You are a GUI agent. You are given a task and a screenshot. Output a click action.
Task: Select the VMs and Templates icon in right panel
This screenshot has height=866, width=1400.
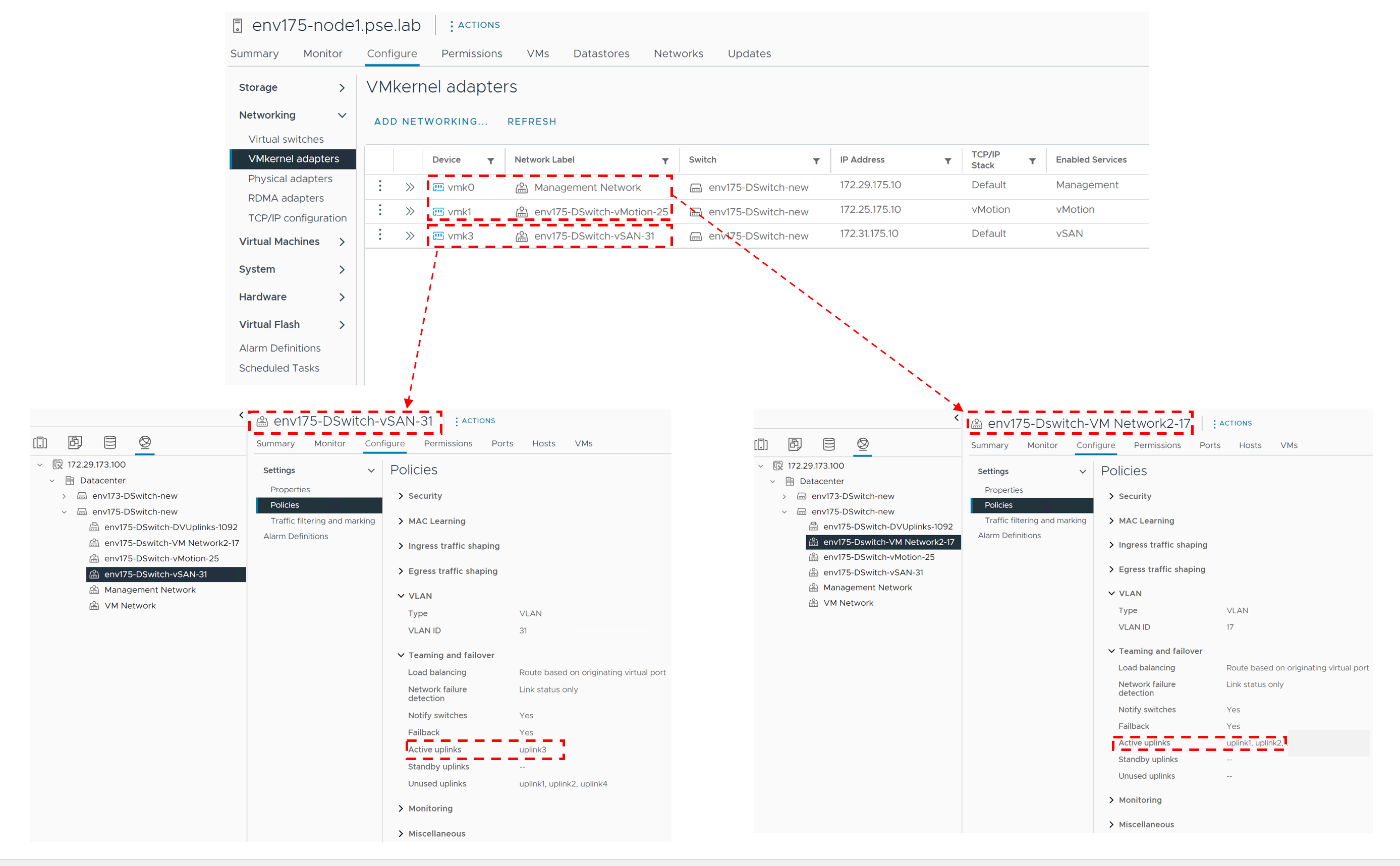click(x=795, y=444)
